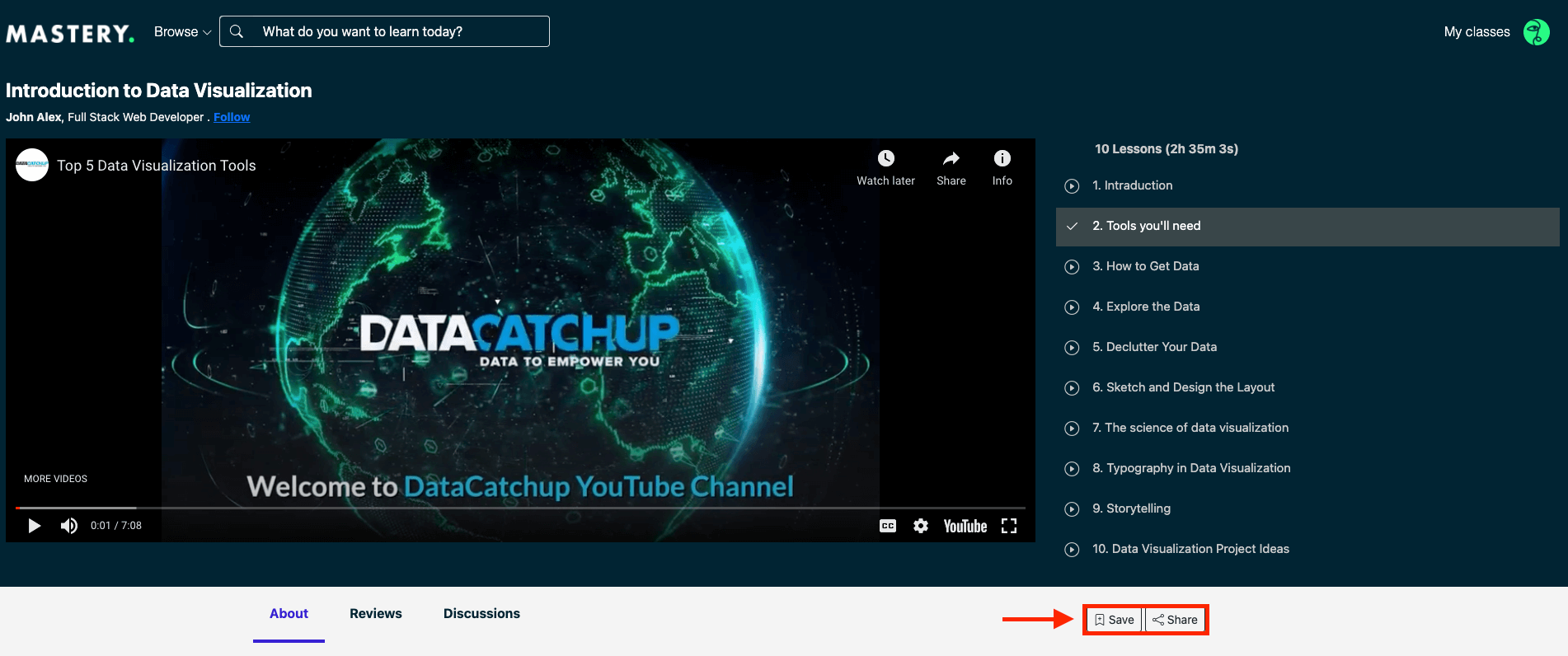Click the Follow link
Image resolution: width=1568 pixels, height=656 pixels.
[232, 117]
